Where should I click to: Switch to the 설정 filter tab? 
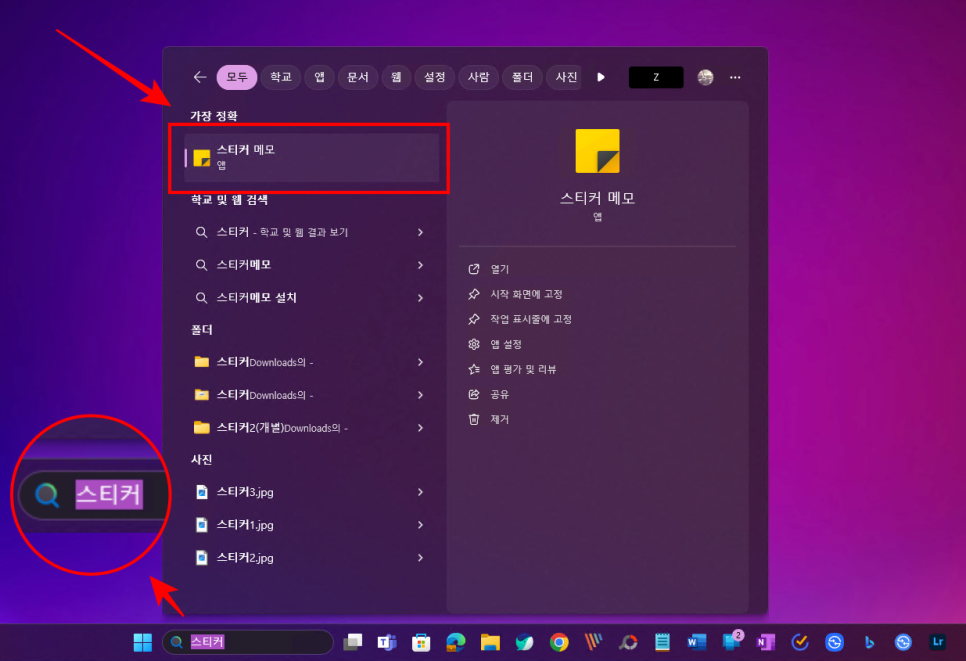tap(434, 77)
